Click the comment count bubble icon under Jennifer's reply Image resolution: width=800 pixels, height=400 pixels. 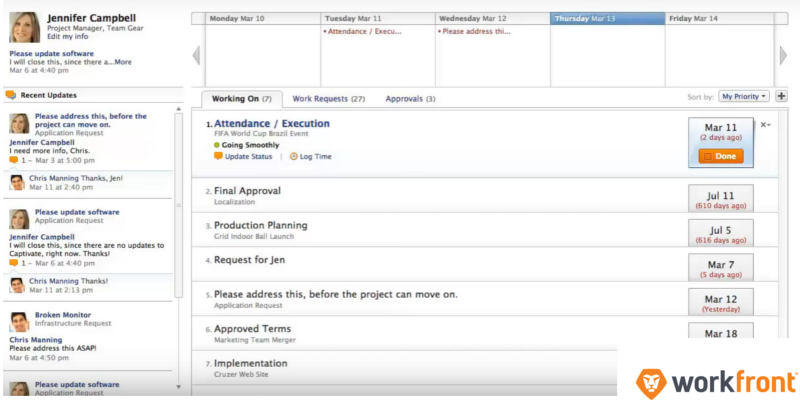[x=14, y=160]
